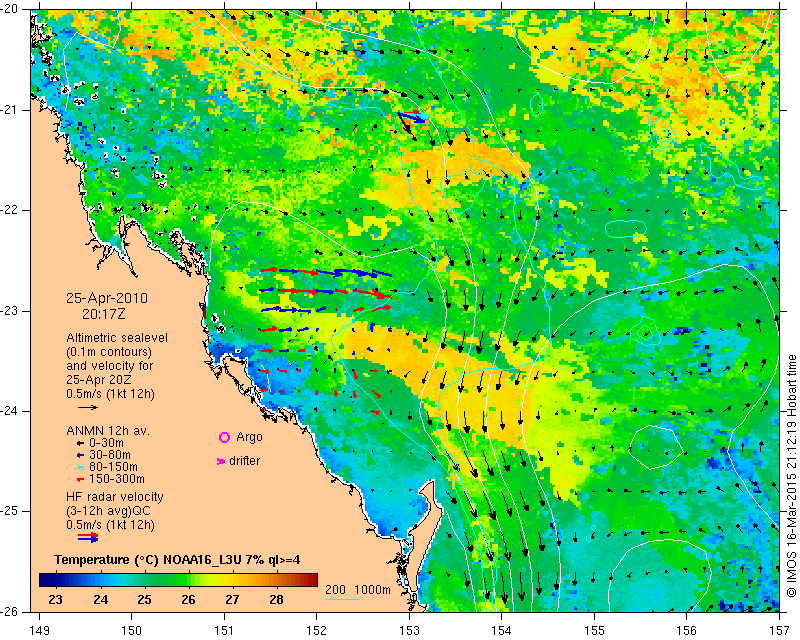Screen dimensions: 800x640
Task: Click the blue 30-80m arrow symbol
Action: (x=80, y=455)
